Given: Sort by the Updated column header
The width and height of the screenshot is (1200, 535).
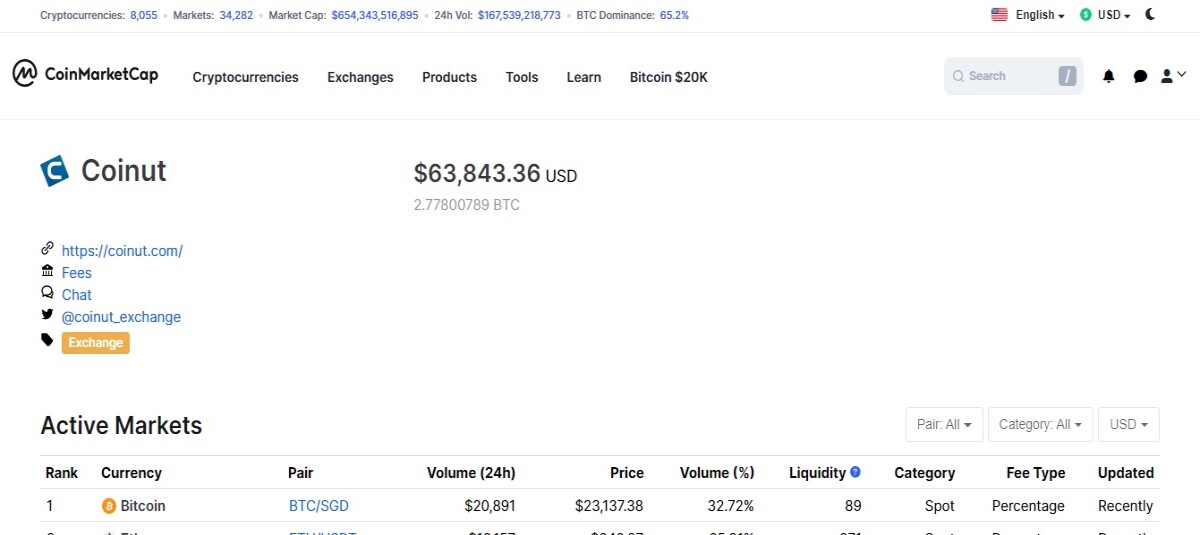Looking at the screenshot, I should click(x=1126, y=473).
